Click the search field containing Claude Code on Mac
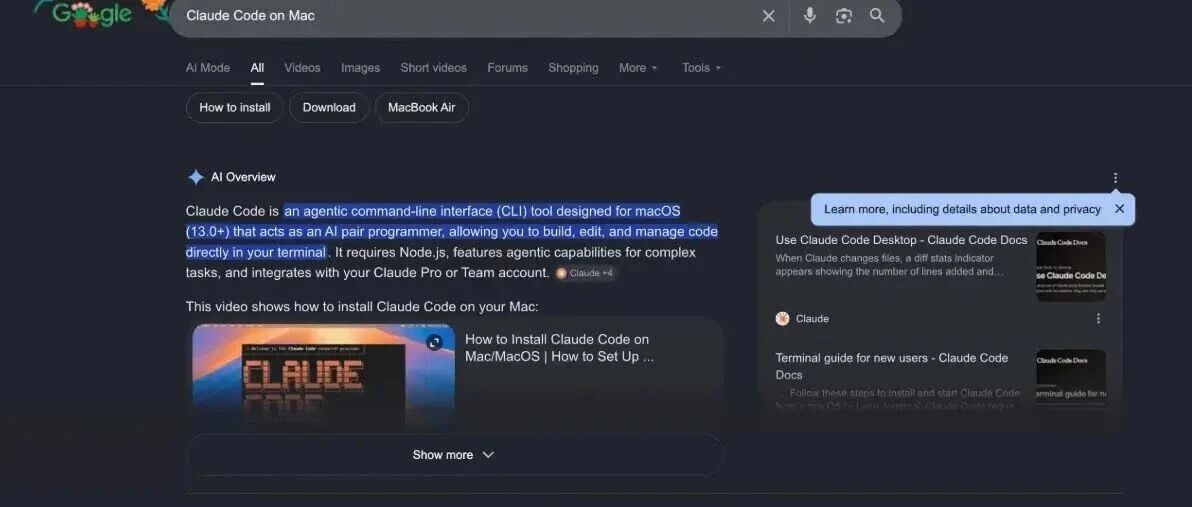Viewport: 1192px width, 507px height. click(x=464, y=16)
